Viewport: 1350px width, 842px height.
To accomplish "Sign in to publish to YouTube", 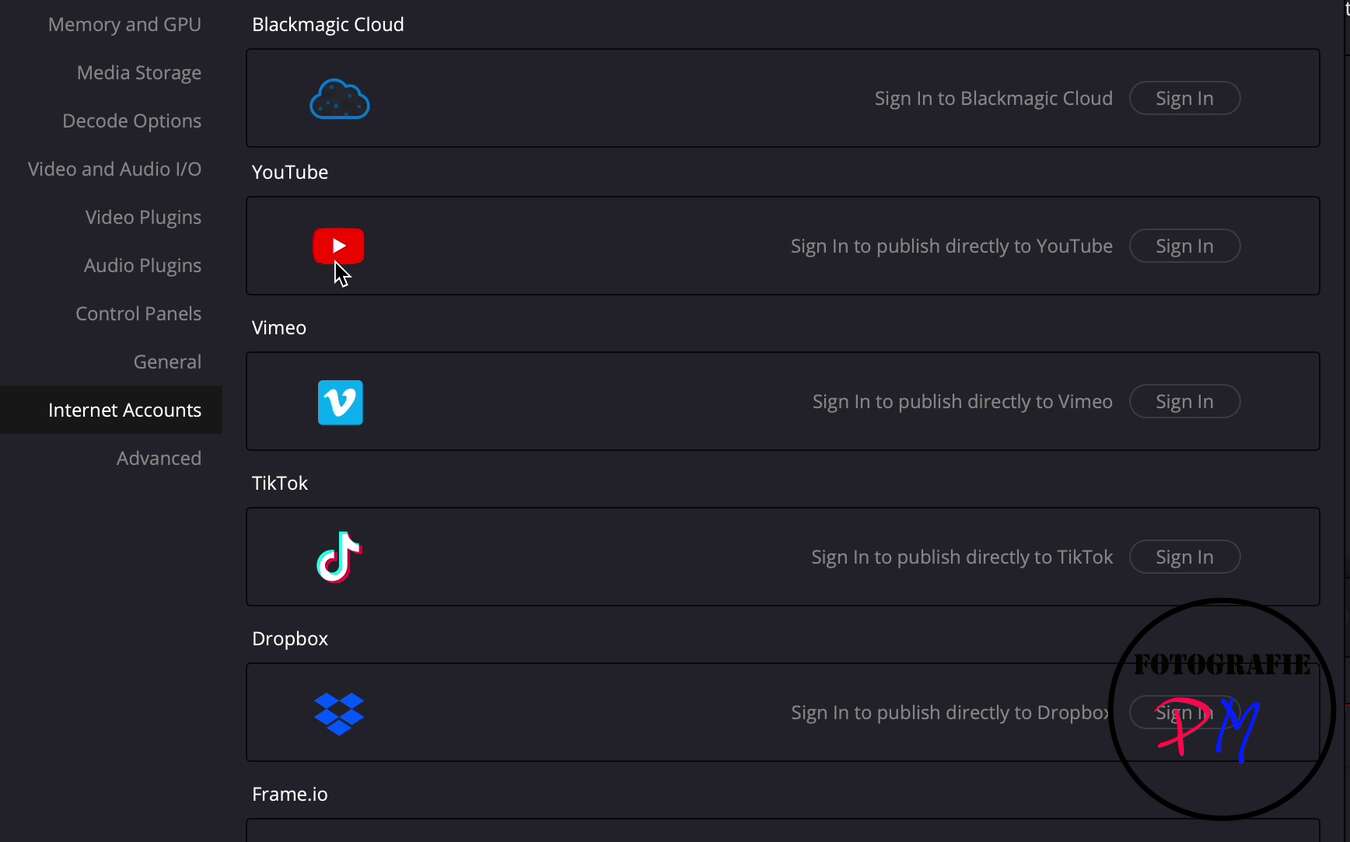I will pos(1185,246).
